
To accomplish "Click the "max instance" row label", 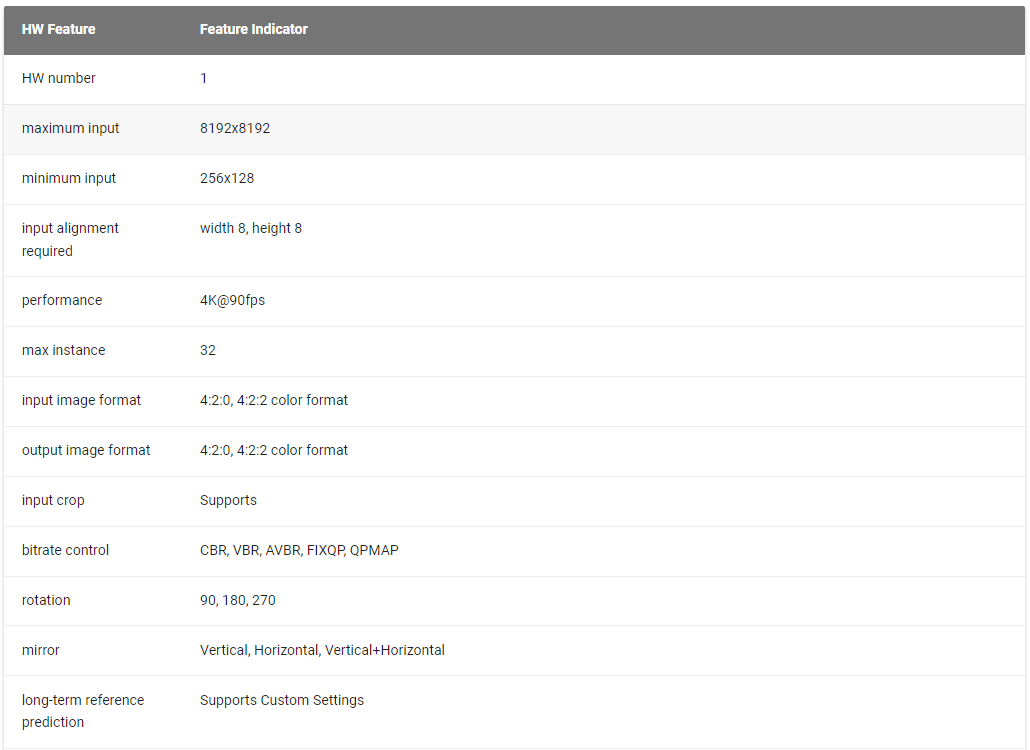I will [x=63, y=350].
